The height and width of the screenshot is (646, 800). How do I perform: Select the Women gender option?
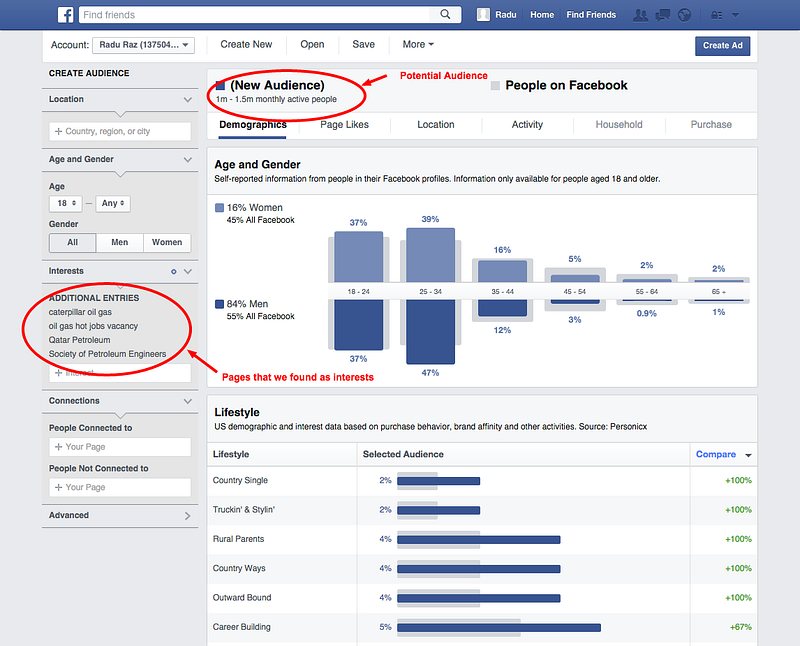pos(167,242)
